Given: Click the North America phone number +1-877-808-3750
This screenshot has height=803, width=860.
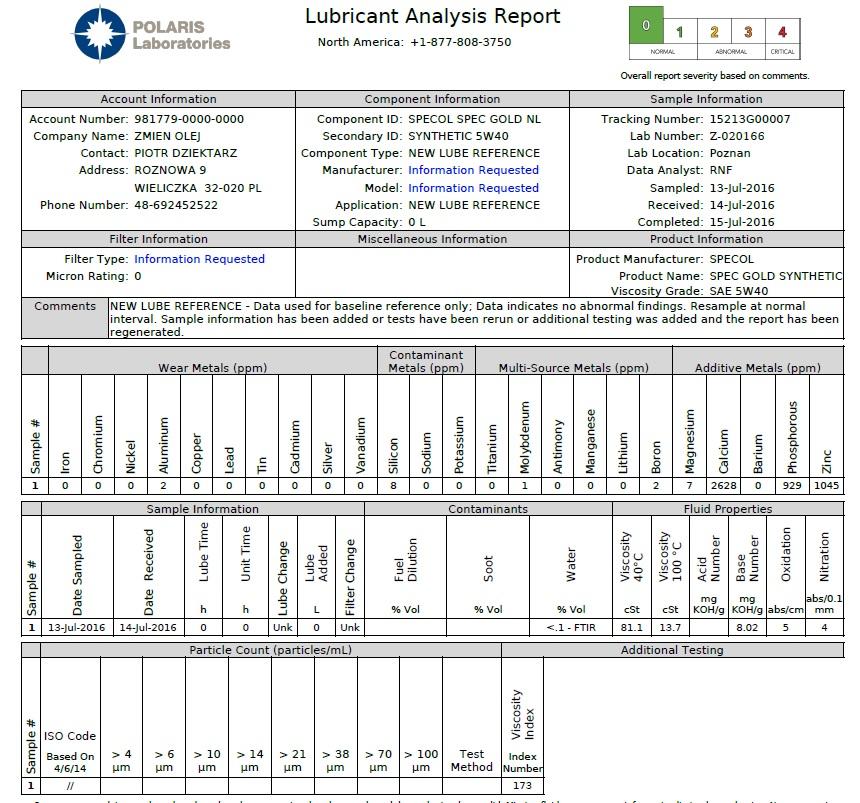Looking at the screenshot, I should (x=461, y=42).
